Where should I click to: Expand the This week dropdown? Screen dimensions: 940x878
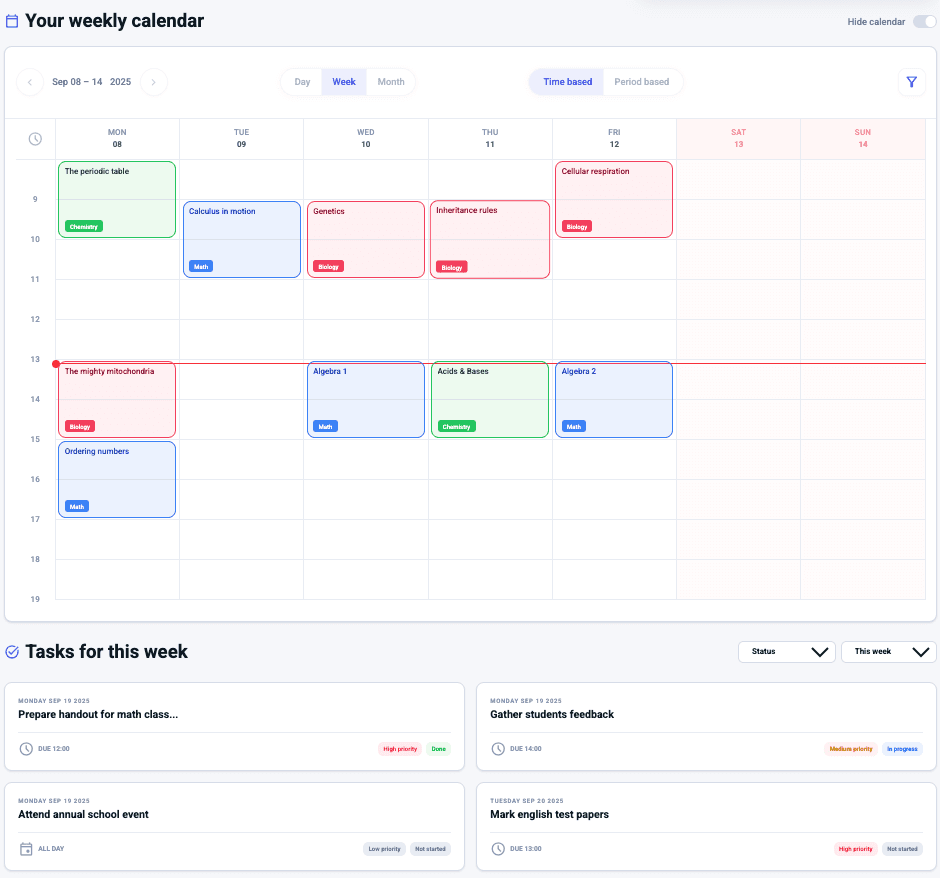pyautogui.click(x=888, y=652)
